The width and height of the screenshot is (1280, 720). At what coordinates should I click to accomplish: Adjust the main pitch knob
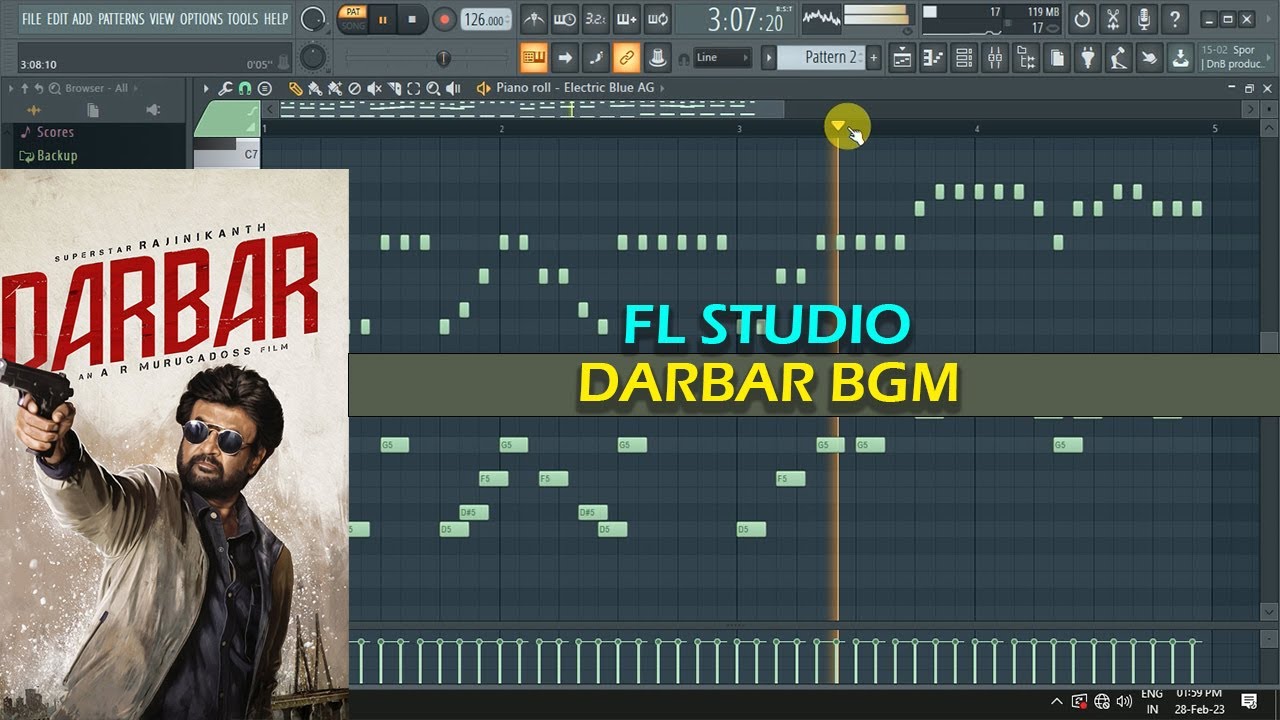point(313,58)
